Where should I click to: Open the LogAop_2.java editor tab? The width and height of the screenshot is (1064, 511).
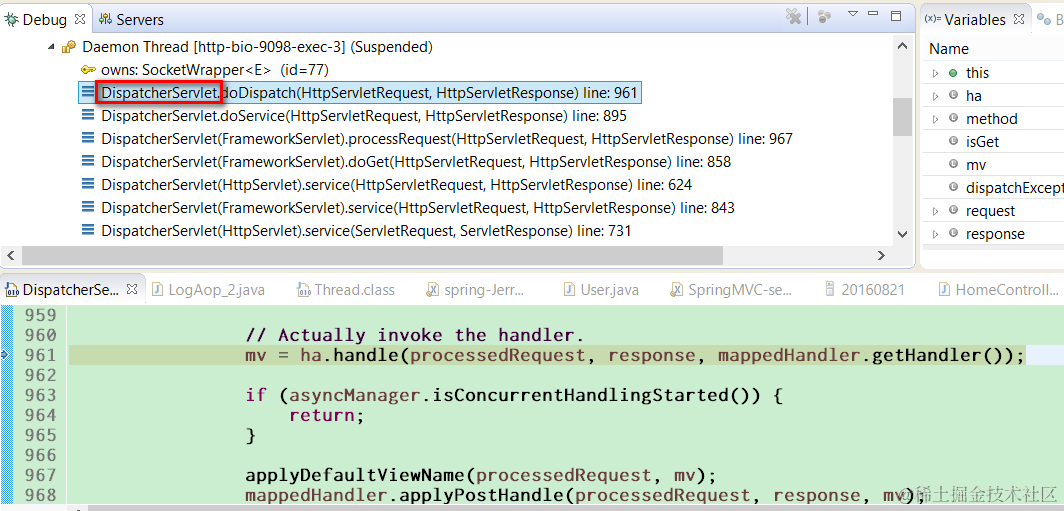(x=208, y=290)
